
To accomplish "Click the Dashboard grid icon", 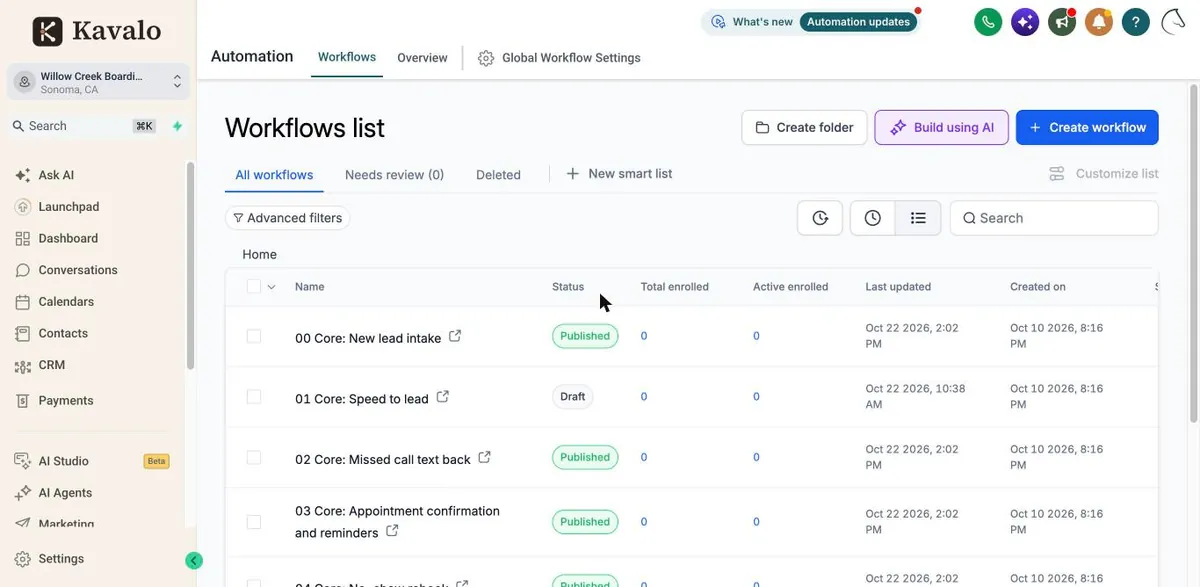I will click(x=23, y=238).
